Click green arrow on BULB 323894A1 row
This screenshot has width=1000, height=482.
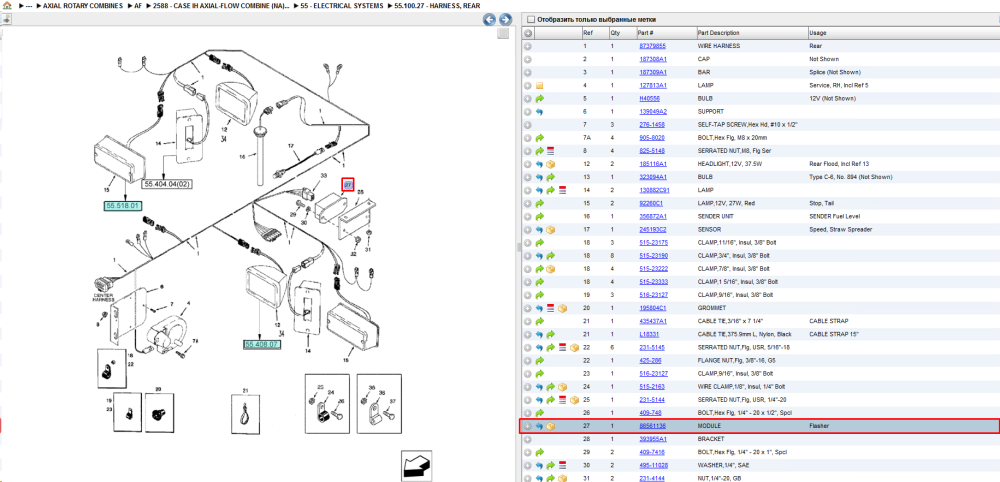click(x=551, y=177)
